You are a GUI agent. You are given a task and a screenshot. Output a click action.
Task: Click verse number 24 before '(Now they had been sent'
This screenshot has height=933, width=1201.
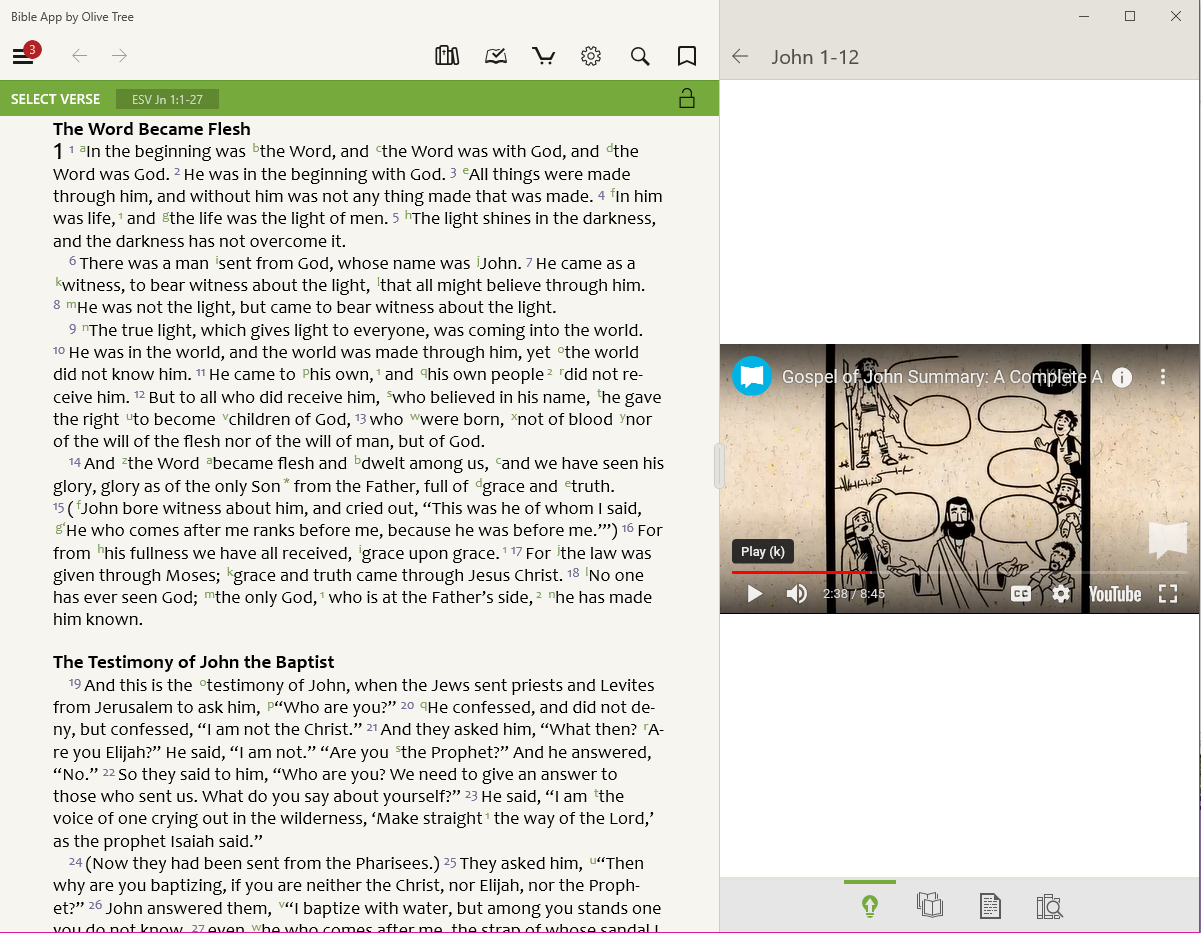[75, 862]
